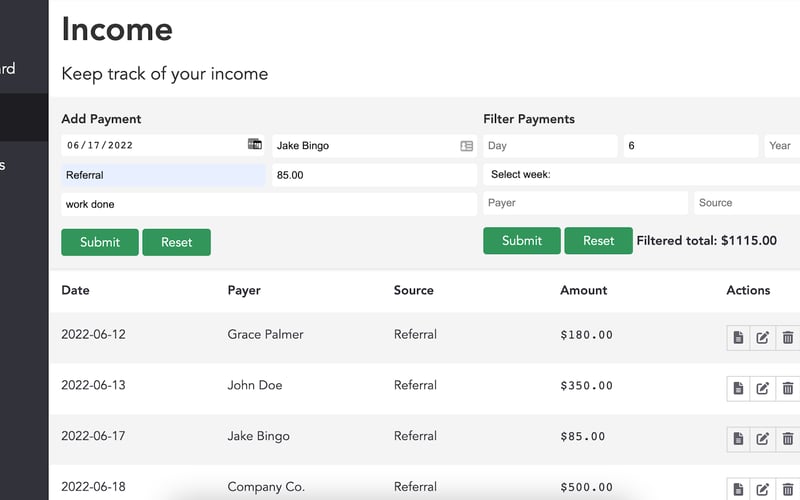Click the Payer filter field

click(x=585, y=203)
